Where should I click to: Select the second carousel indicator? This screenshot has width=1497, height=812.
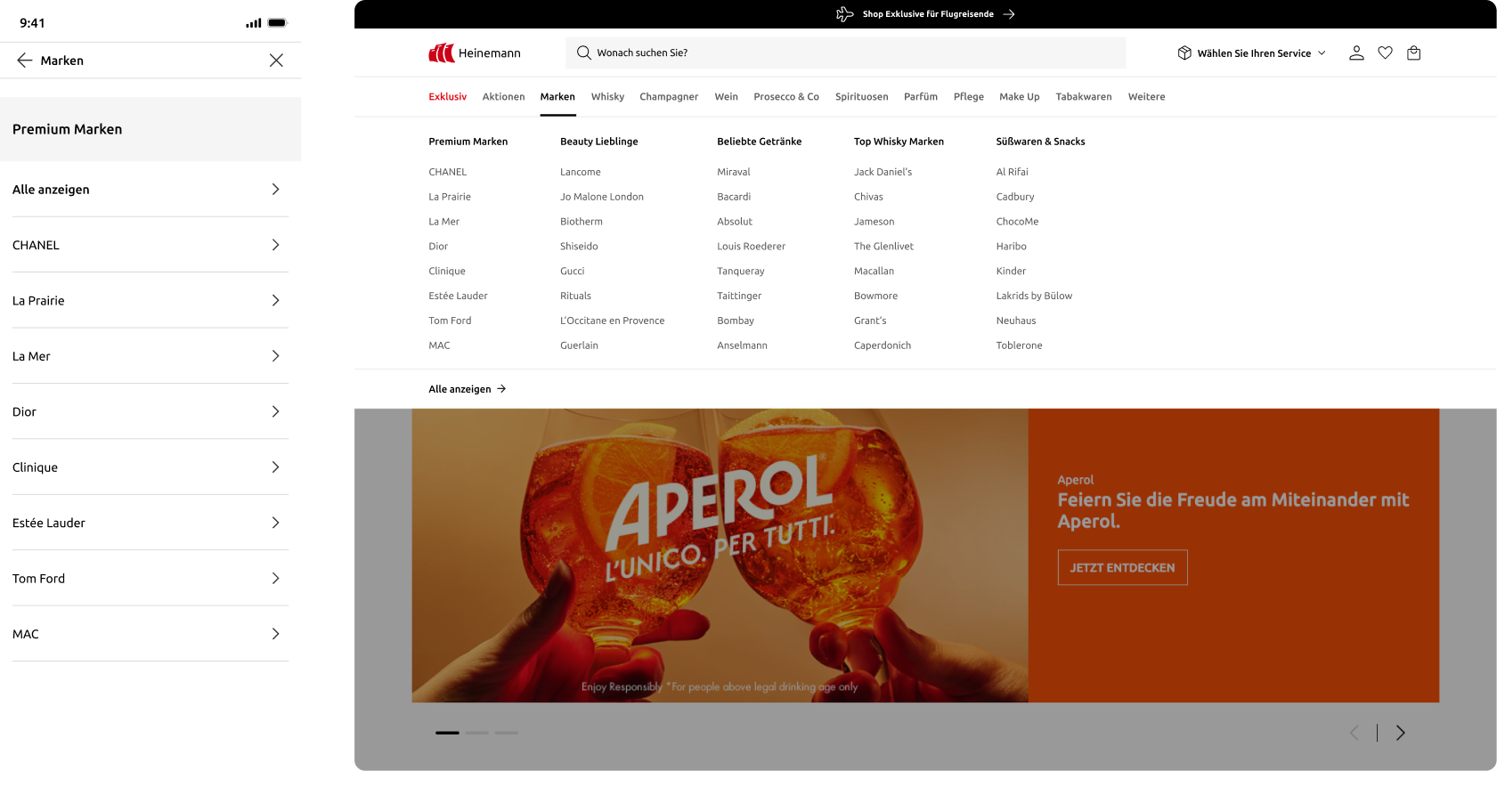pyautogui.click(x=477, y=733)
